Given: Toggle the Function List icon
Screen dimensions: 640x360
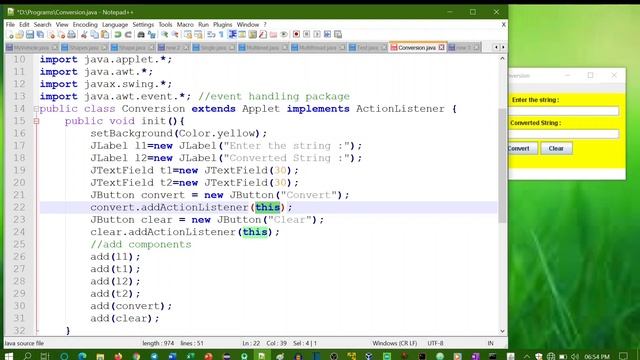Looking at the screenshot, I should pos(263,35).
